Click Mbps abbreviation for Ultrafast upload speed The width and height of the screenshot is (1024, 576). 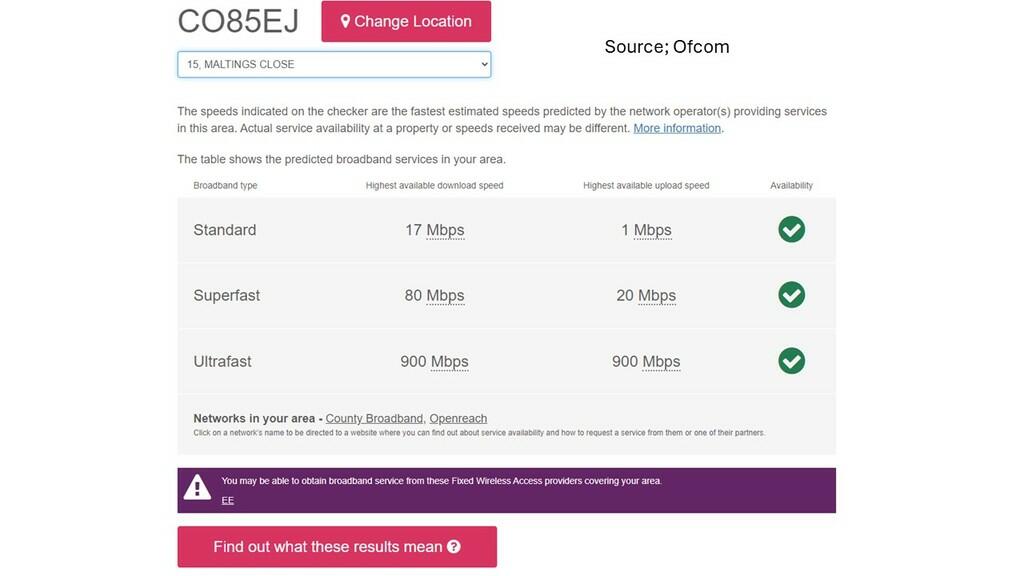661,361
